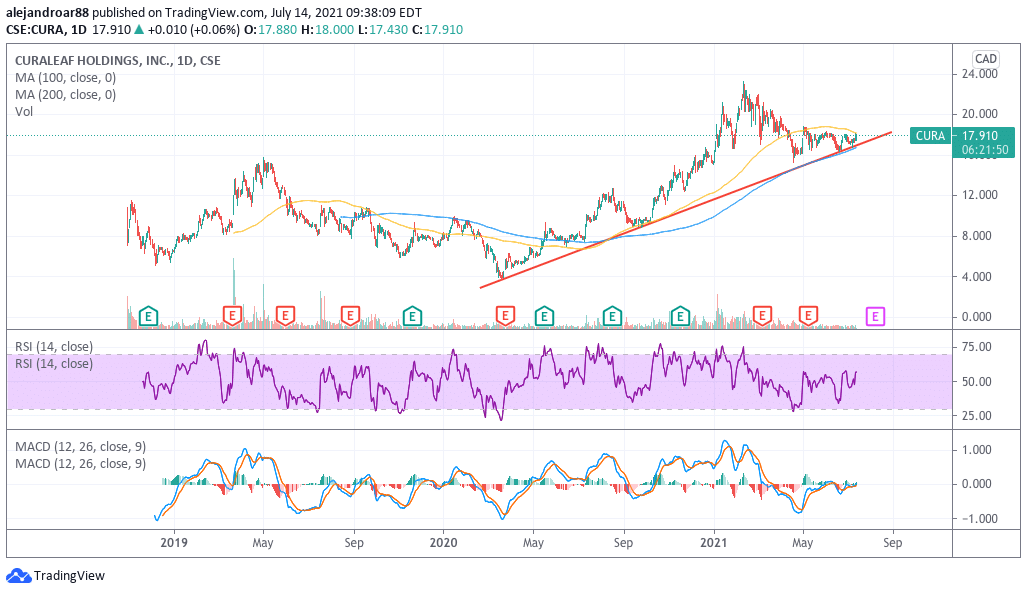The width and height of the screenshot is (1027, 594).
Task: Click the green earnings marker just before 2019
Action: coord(149,317)
